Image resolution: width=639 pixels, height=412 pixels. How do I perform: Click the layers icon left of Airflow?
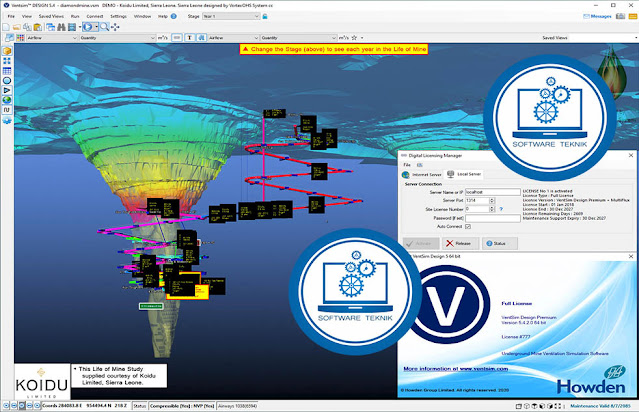coord(9,37)
